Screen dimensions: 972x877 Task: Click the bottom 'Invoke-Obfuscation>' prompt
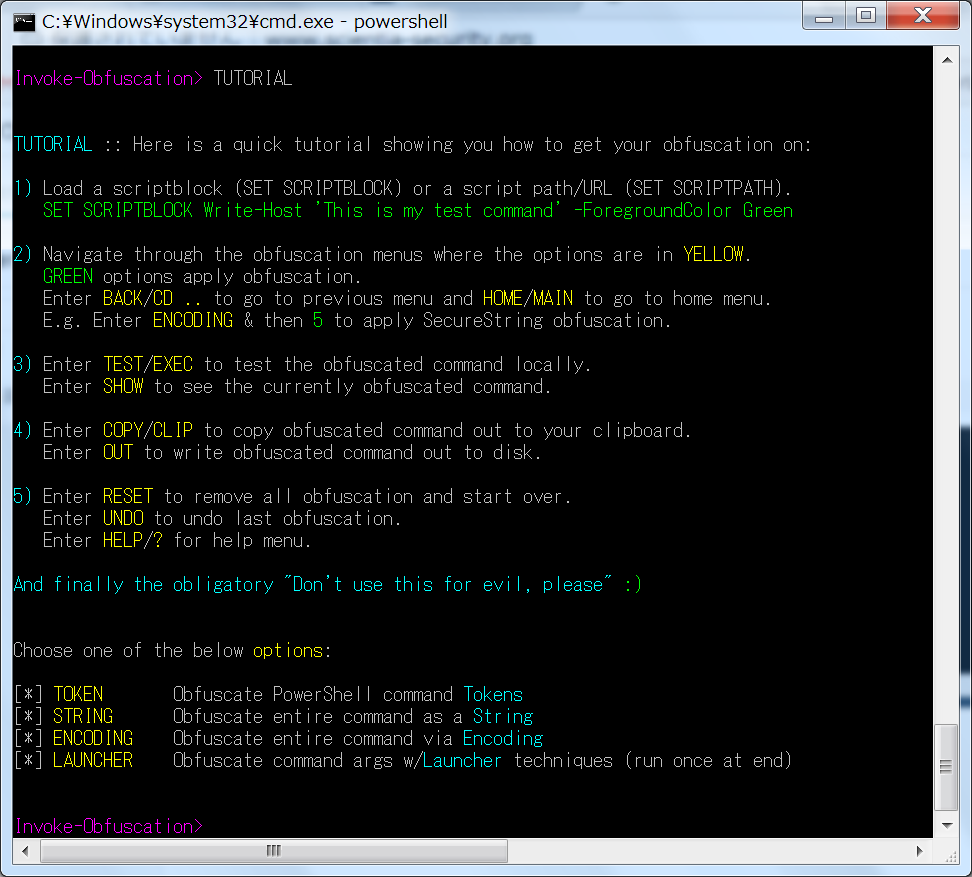pos(108,826)
